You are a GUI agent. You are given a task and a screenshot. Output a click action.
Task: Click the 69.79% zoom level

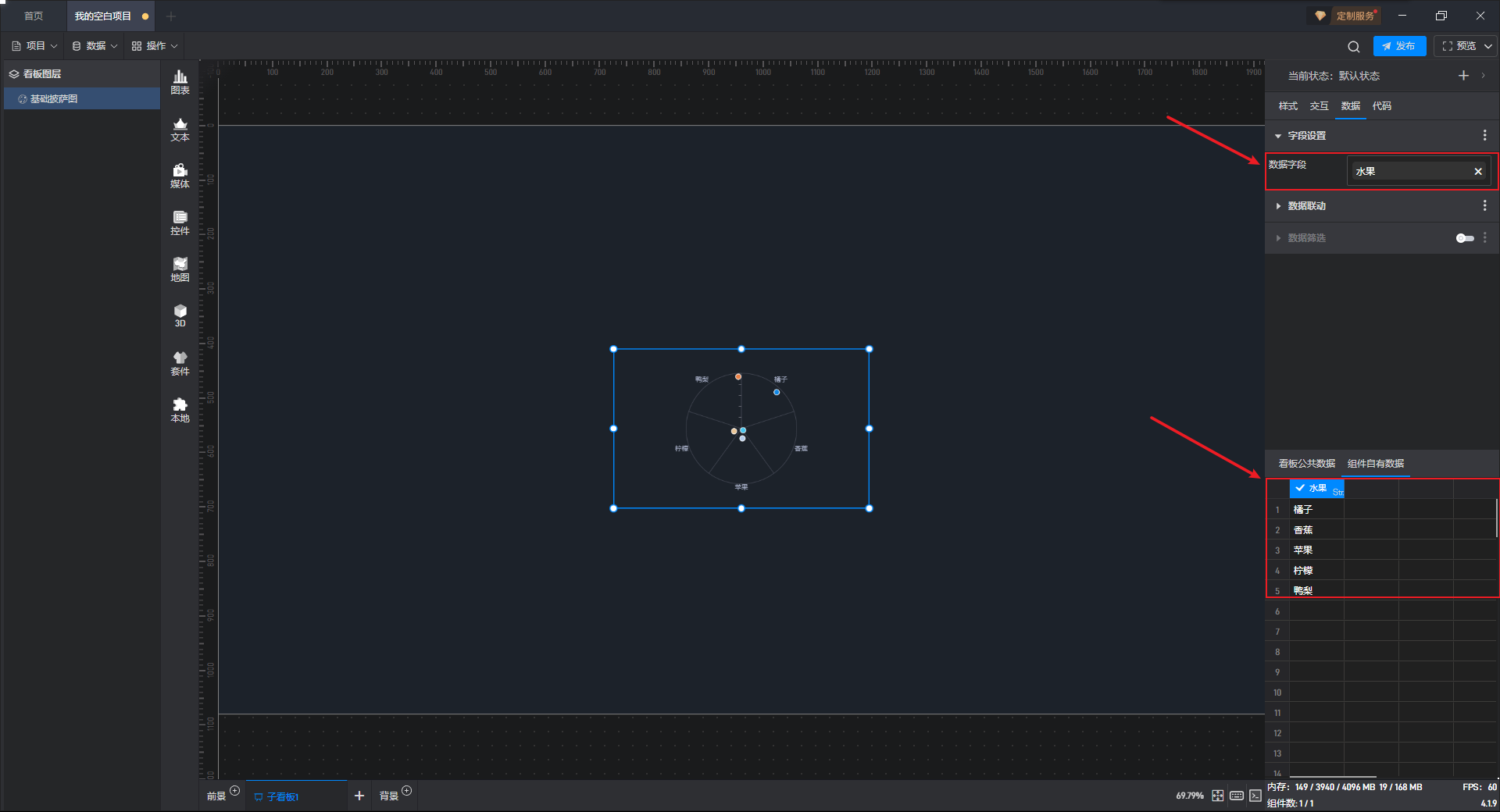(x=1190, y=796)
